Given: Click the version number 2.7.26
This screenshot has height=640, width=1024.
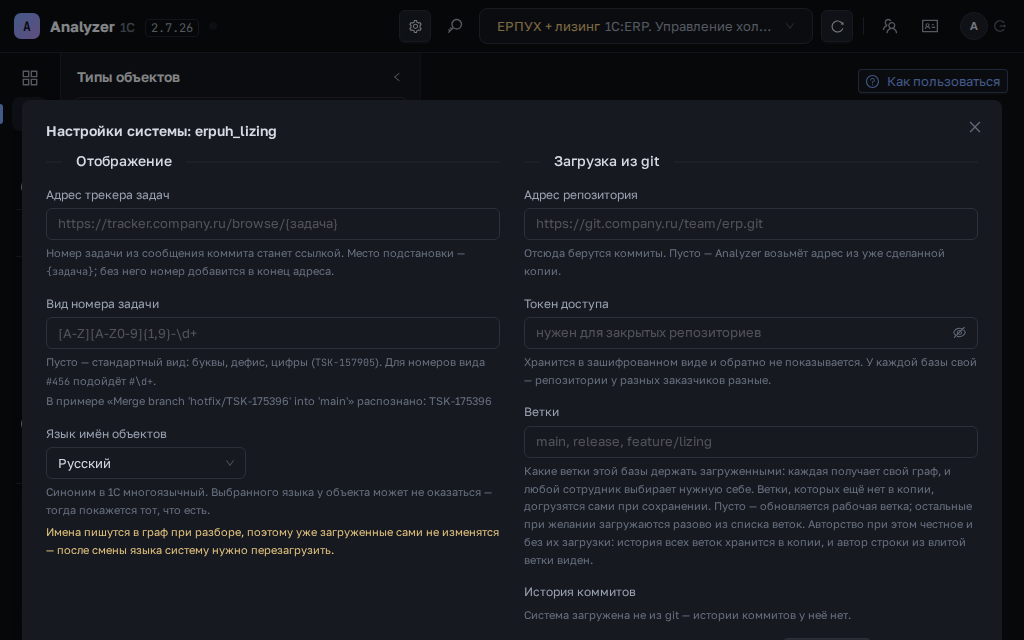Looking at the screenshot, I should point(172,27).
